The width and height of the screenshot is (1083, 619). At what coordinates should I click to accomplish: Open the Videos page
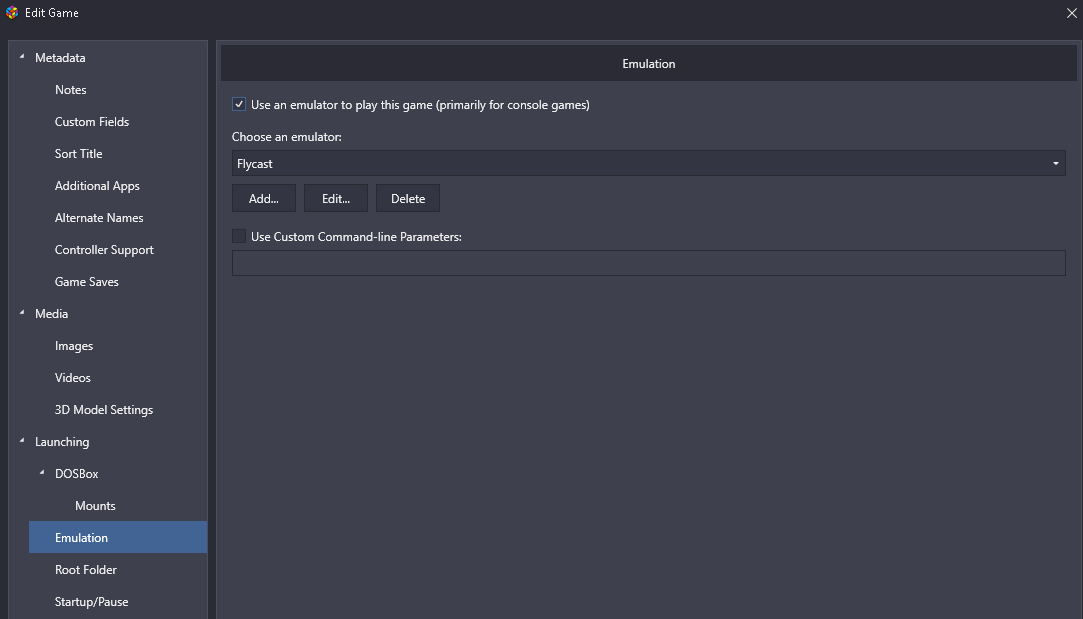coord(73,378)
